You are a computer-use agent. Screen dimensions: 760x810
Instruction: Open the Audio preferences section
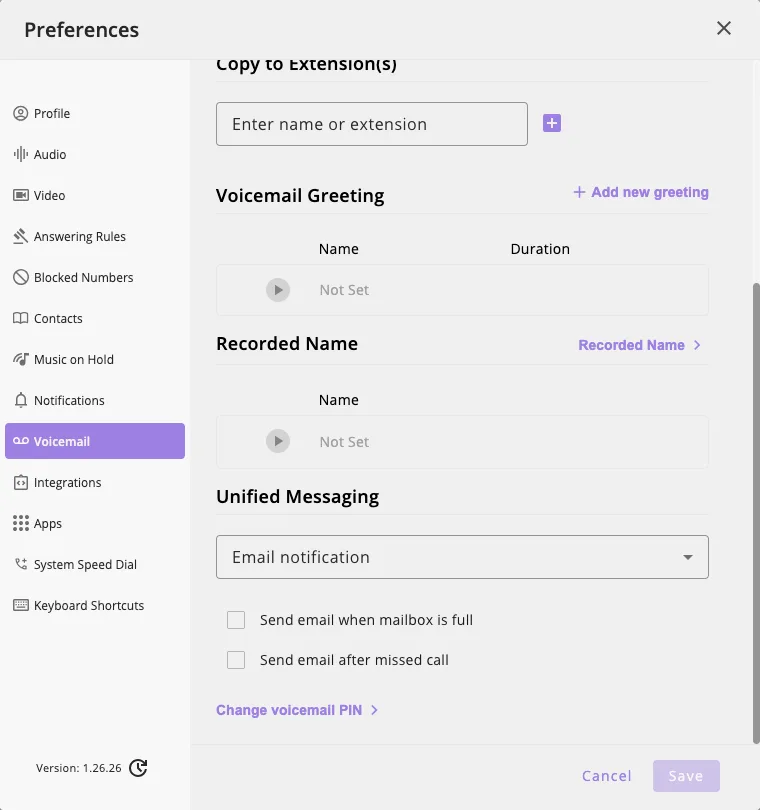(95, 154)
